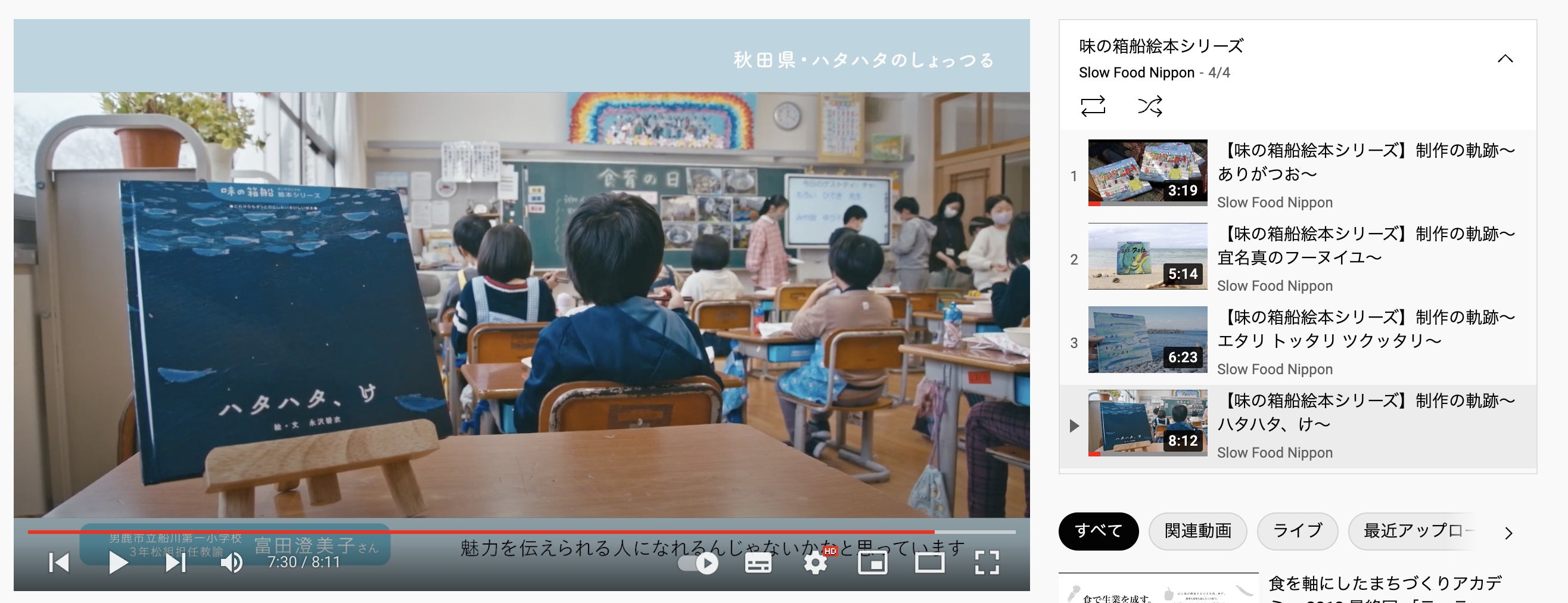Collapse the 味の箱船絵本シリーズ playlist panel
Image resolution: width=1568 pixels, height=603 pixels.
(1505, 58)
